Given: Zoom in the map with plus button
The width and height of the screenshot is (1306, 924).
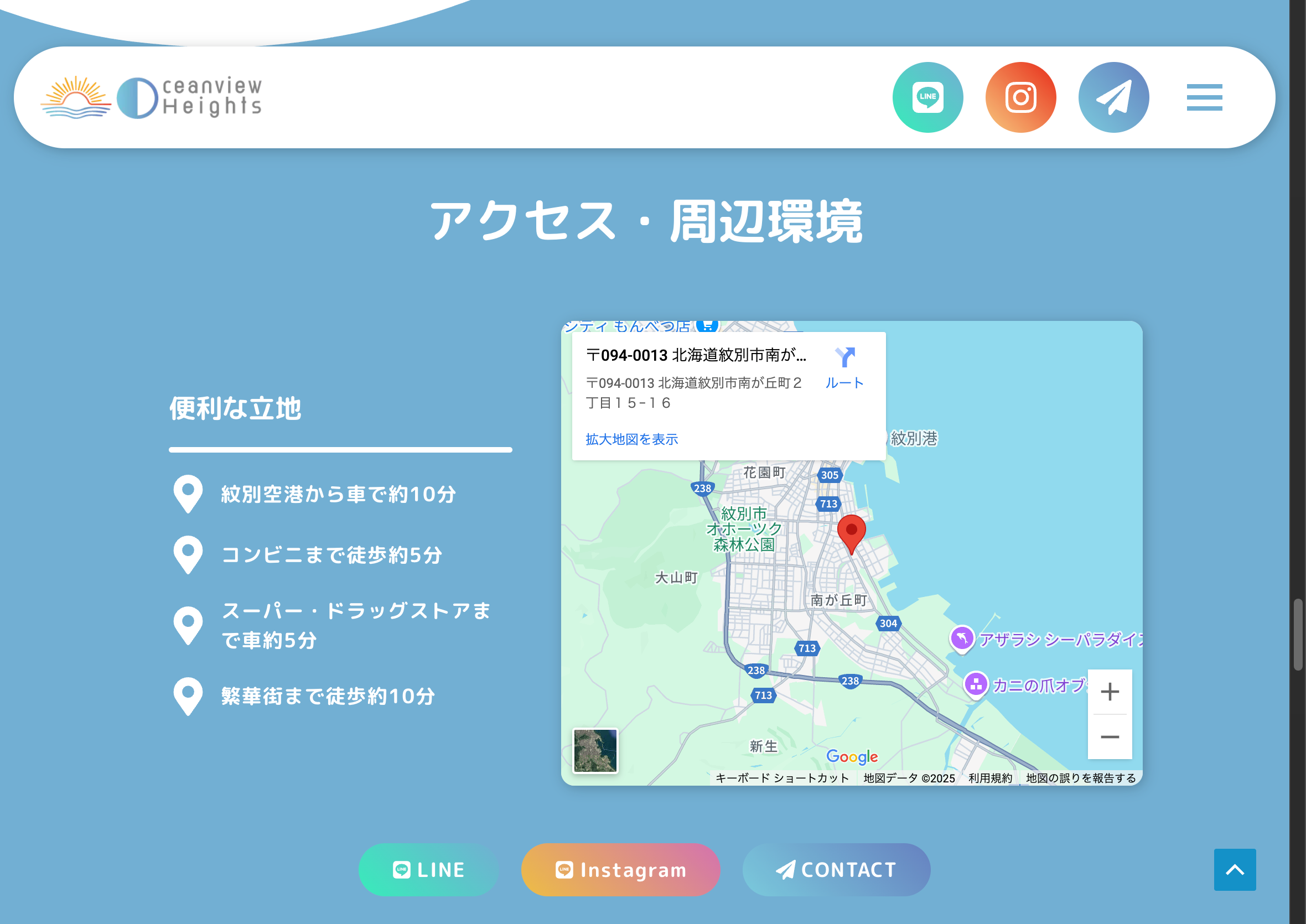Looking at the screenshot, I should point(1110,692).
